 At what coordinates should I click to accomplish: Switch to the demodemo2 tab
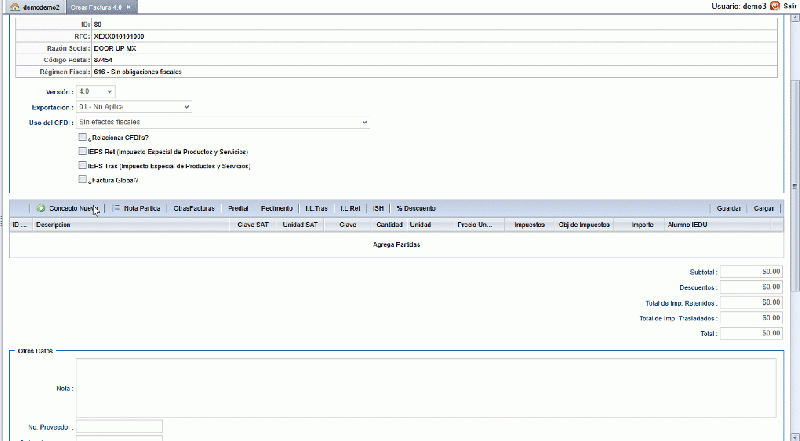35,7
